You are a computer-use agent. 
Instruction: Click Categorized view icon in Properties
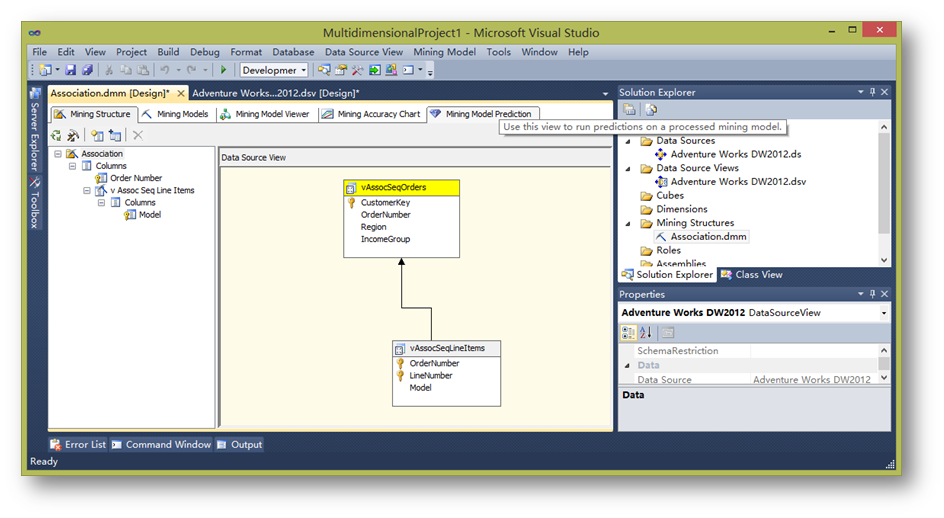[628, 332]
